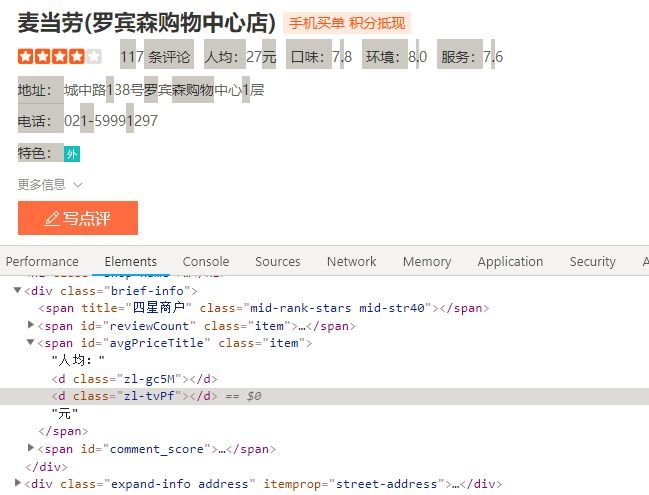Click the teal 外 takeaway feature icon
This screenshot has width=649, height=495.
[x=72, y=154]
